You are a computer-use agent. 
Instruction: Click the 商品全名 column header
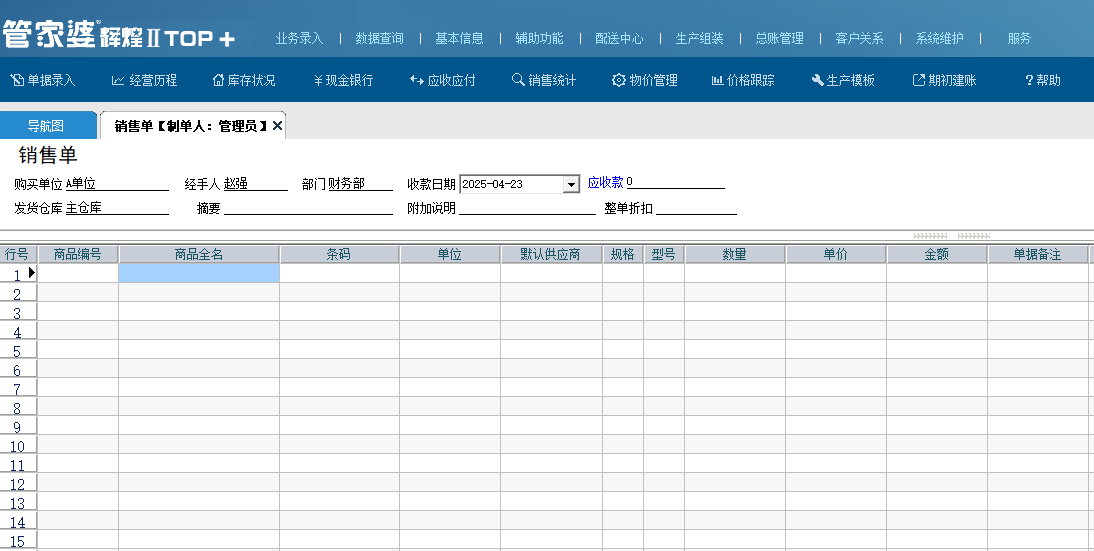[x=199, y=255]
